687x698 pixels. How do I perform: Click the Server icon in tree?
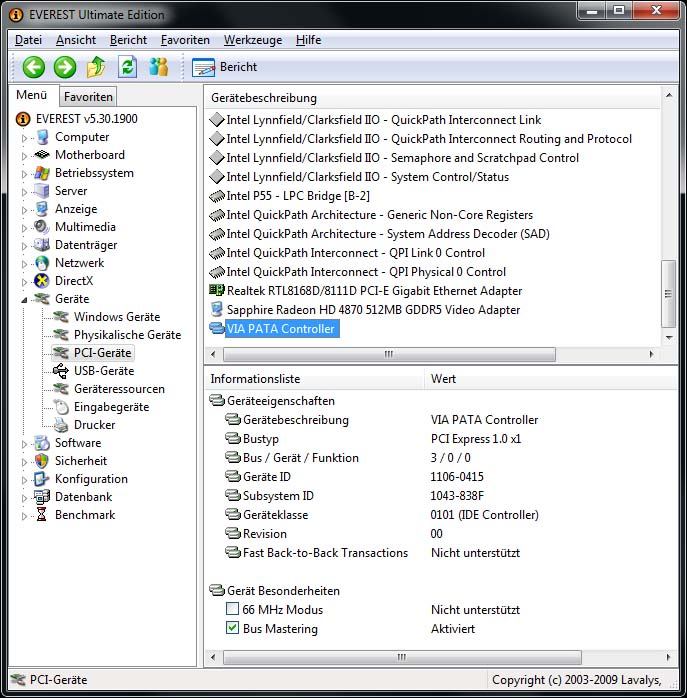pos(42,191)
